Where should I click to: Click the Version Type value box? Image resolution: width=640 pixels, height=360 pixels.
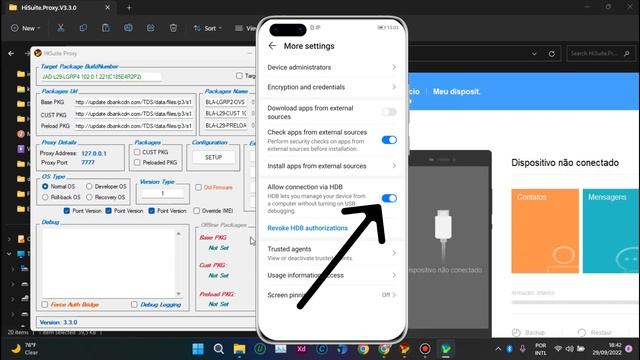[x=163, y=193]
